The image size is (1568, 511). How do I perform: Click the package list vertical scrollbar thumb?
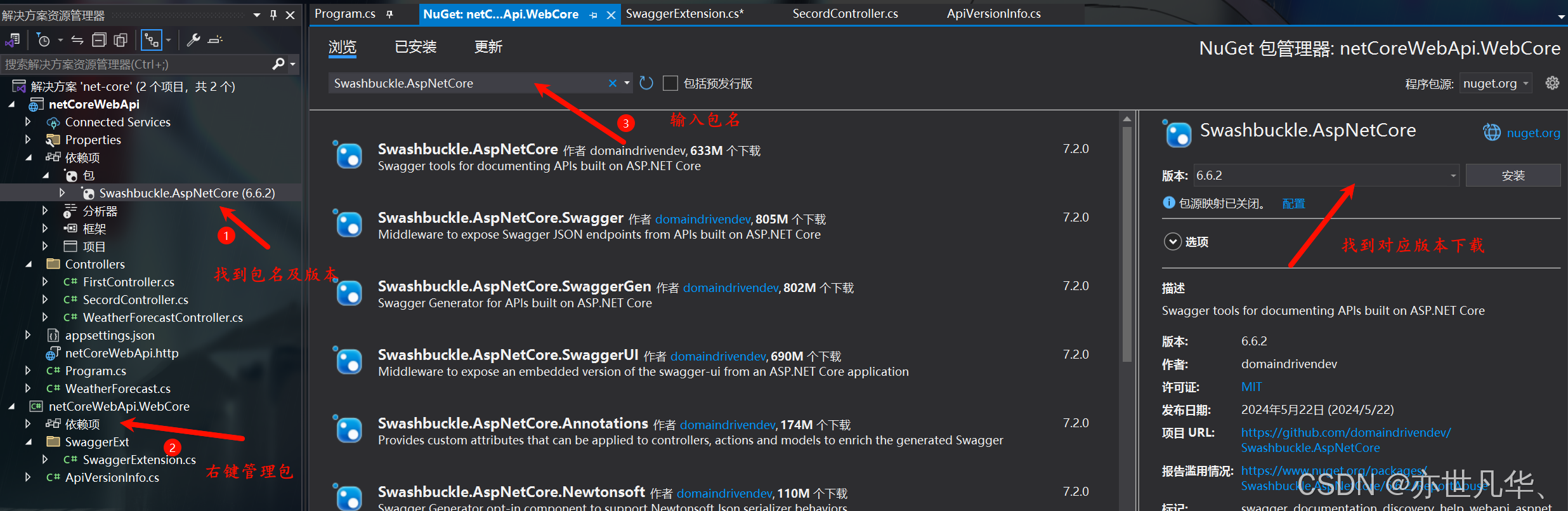pyautogui.click(x=1127, y=244)
